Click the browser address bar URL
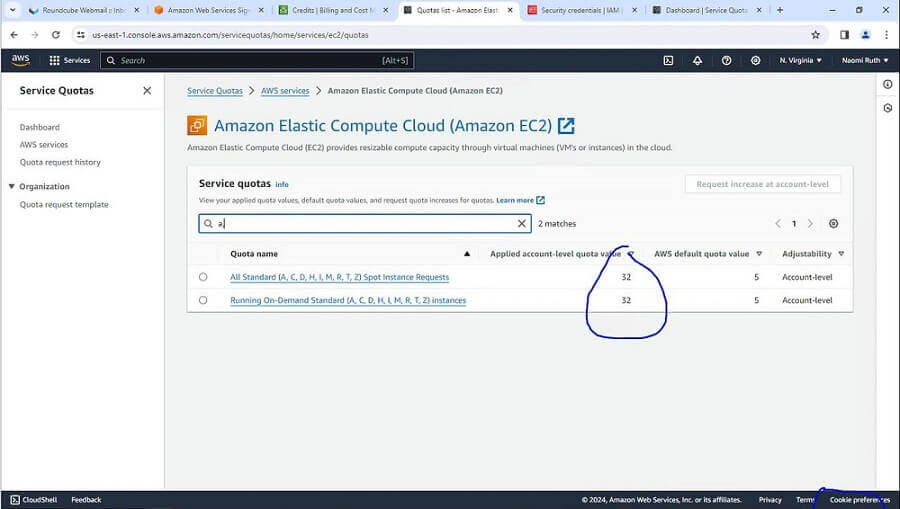Image resolution: width=900 pixels, height=509 pixels. [x=230, y=35]
